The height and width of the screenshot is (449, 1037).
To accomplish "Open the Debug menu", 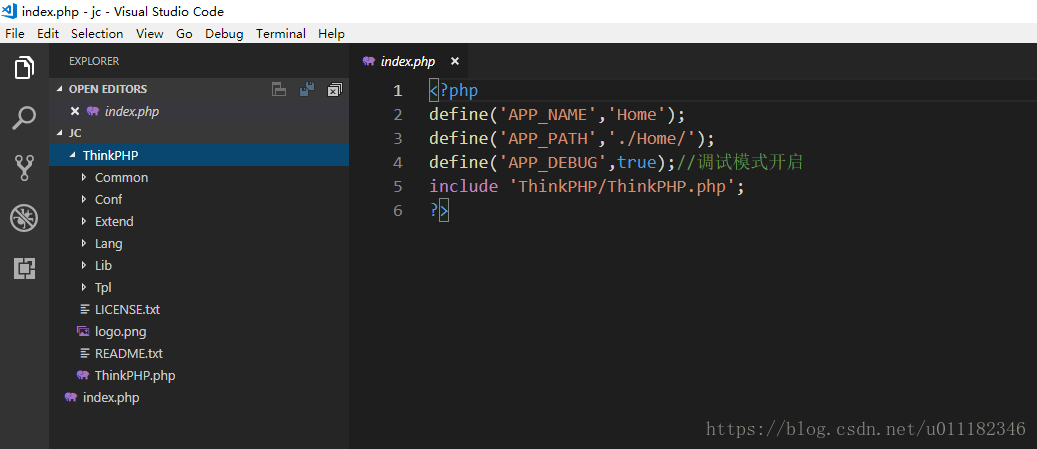I will click(224, 34).
